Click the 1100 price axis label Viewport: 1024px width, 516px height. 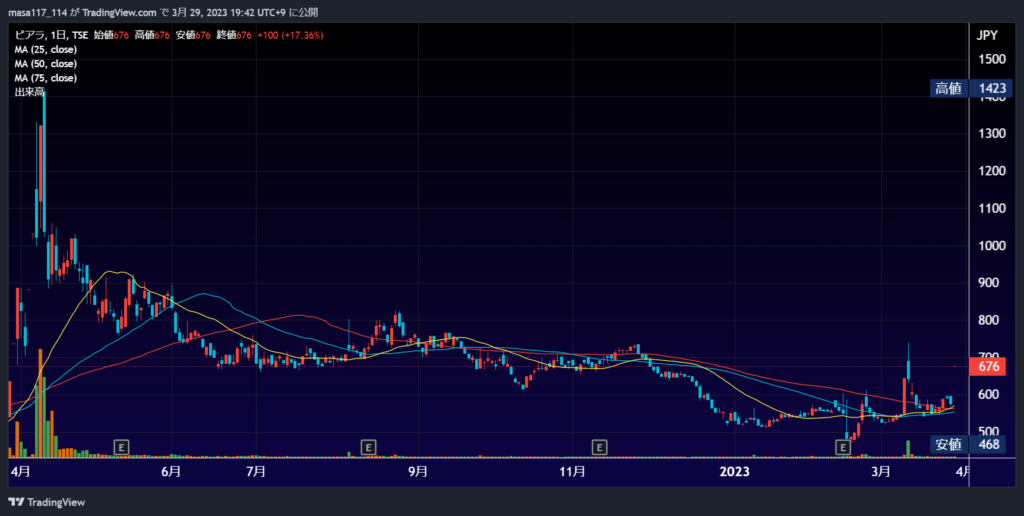tap(991, 208)
